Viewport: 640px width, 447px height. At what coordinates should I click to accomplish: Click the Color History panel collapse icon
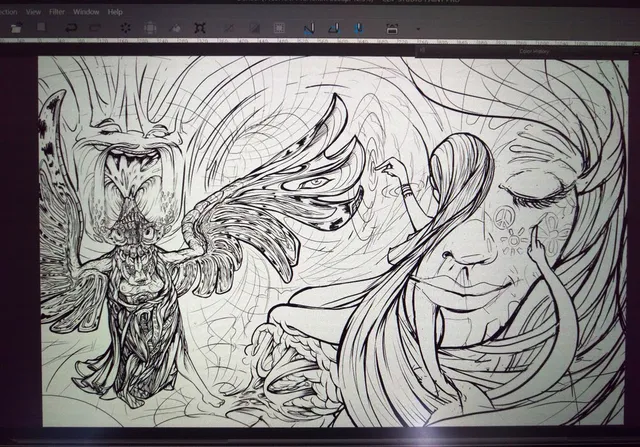pyautogui.click(x=422, y=50)
